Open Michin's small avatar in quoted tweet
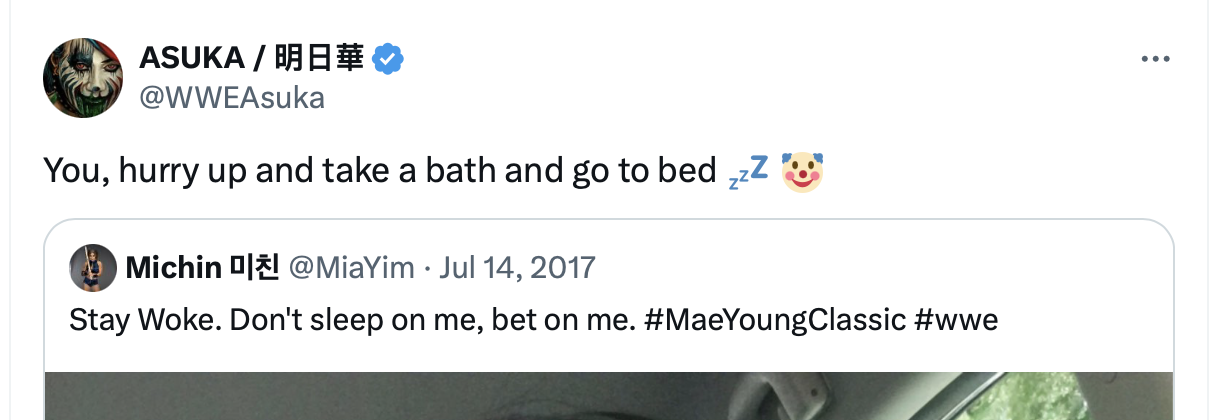The width and height of the screenshot is (1212, 420). click(x=91, y=267)
